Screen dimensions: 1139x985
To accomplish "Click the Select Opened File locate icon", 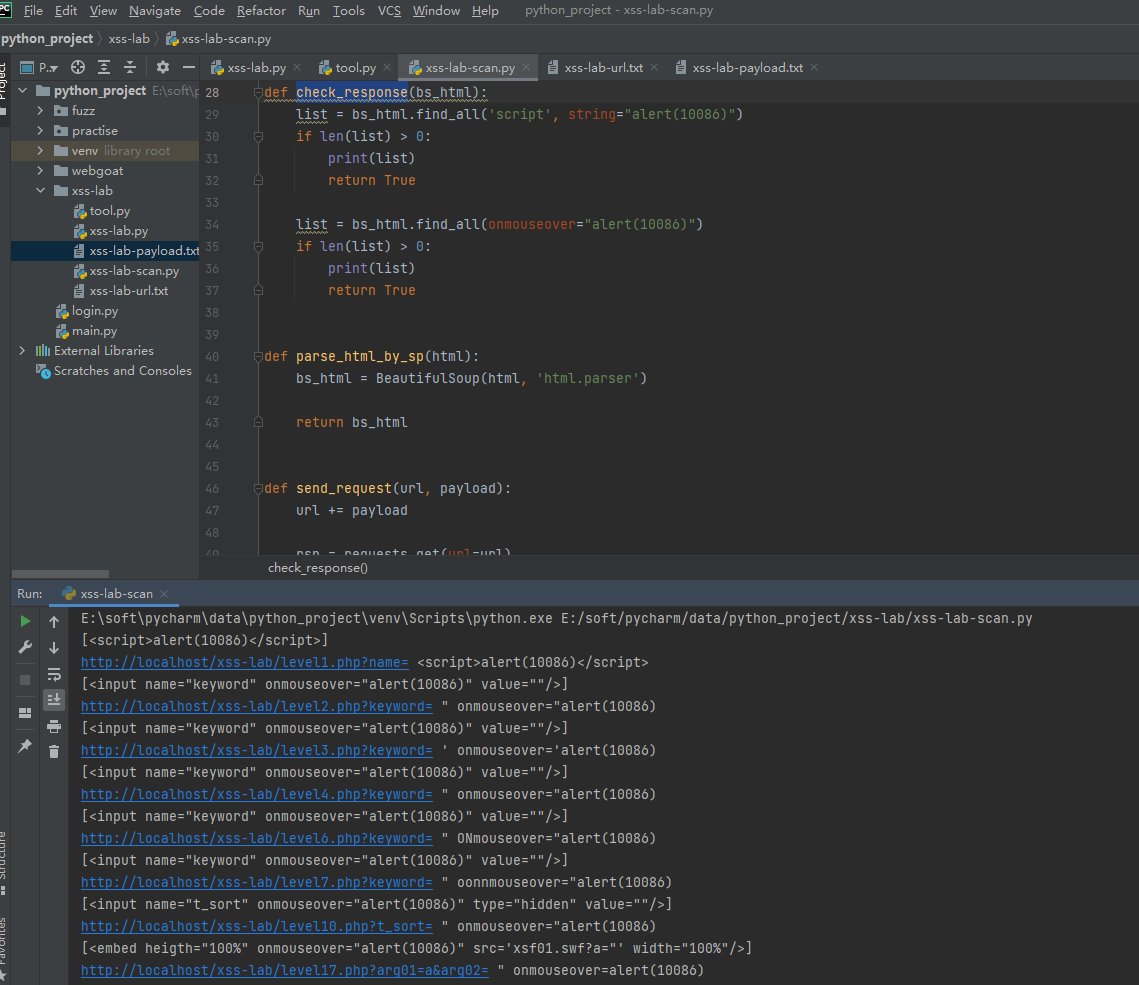I will 78,68.
